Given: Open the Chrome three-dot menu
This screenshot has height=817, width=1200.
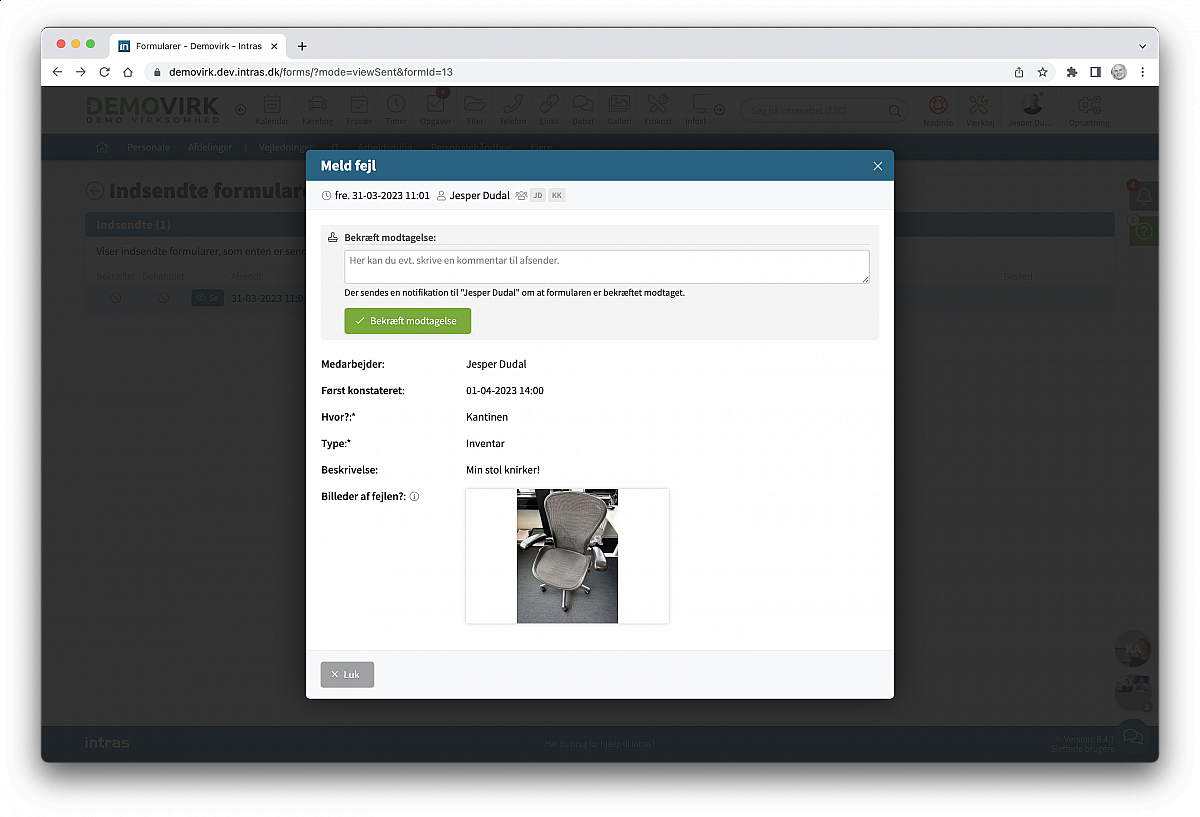Looking at the screenshot, I should tap(1143, 72).
